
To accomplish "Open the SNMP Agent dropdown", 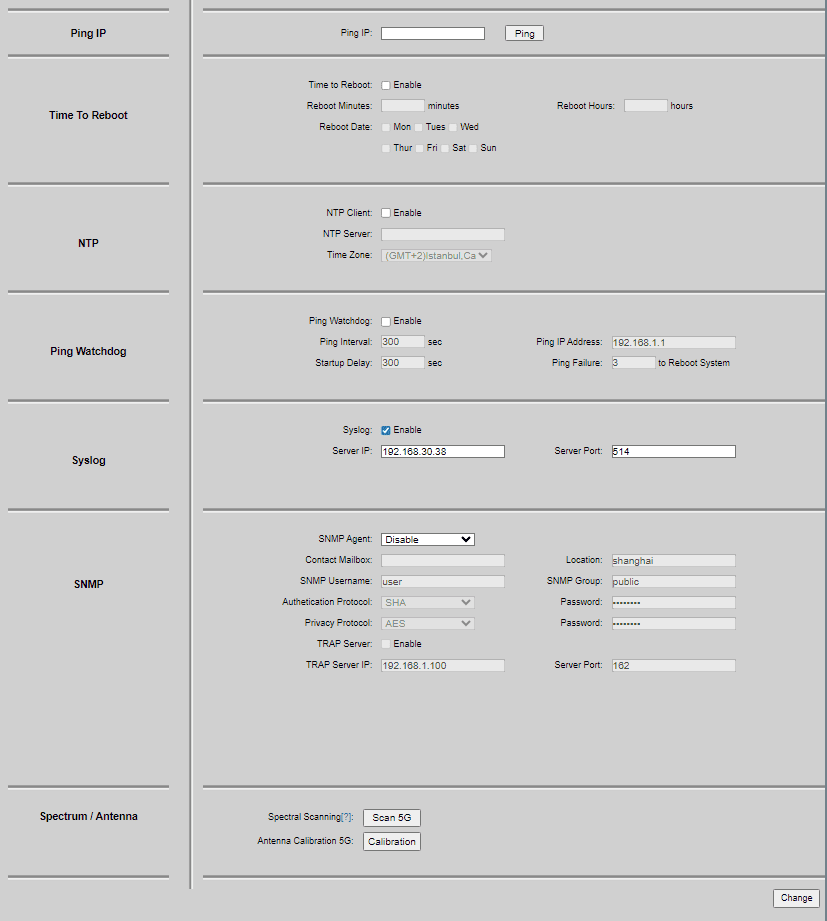I will (x=427, y=539).
